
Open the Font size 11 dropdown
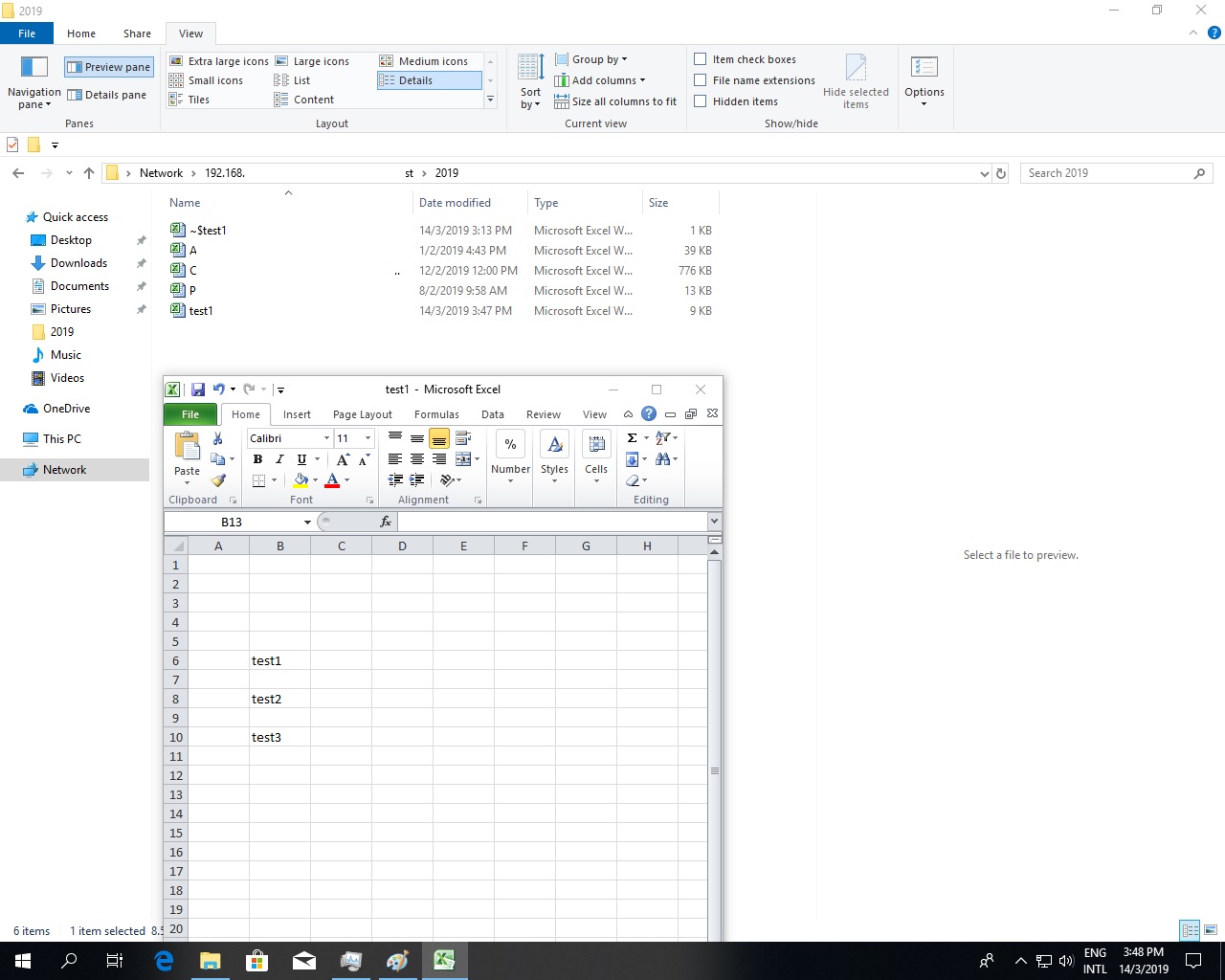(367, 438)
